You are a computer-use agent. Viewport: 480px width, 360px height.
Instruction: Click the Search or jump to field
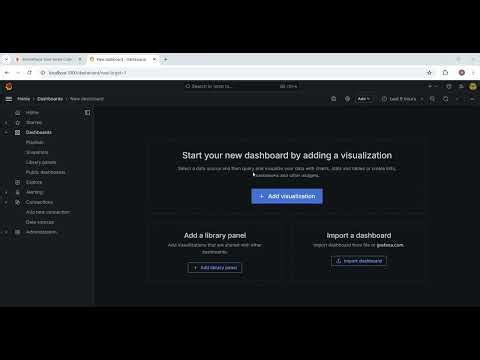(x=241, y=86)
